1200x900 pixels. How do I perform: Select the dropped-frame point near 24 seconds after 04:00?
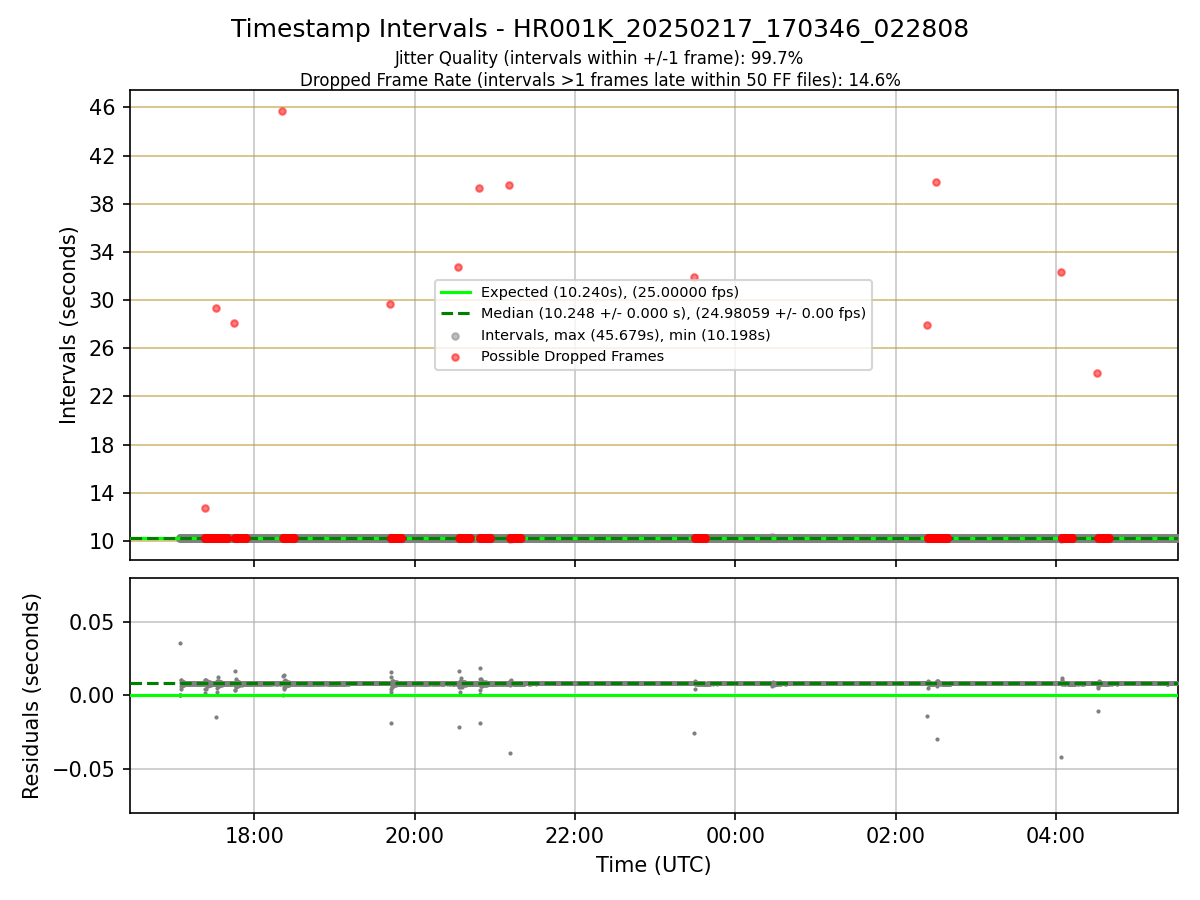1097,373
